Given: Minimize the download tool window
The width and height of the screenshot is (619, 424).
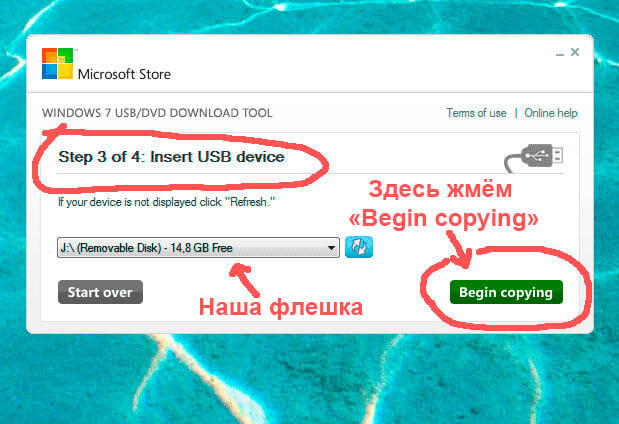Looking at the screenshot, I should (559, 53).
